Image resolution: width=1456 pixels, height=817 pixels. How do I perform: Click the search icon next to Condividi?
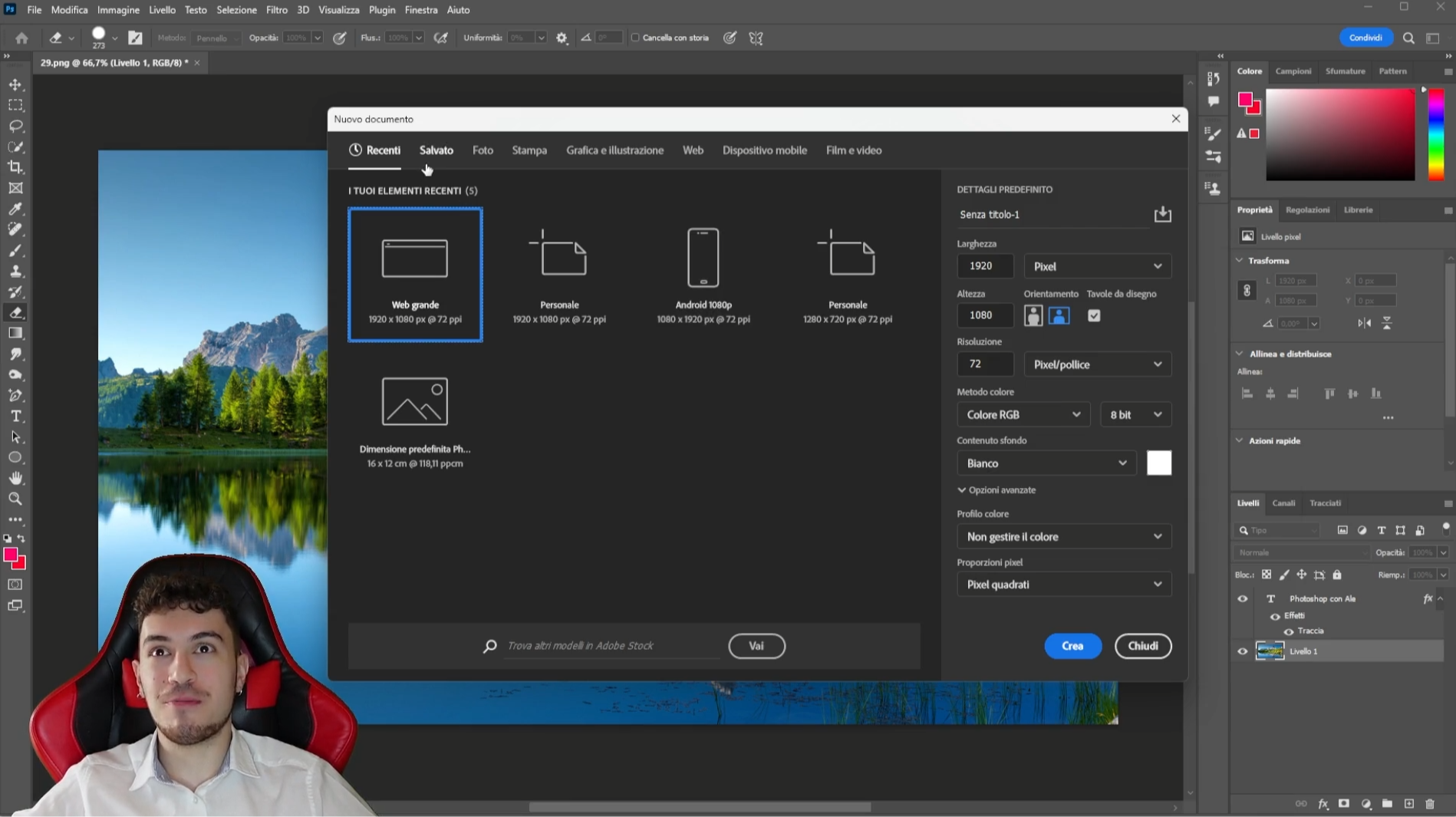(1408, 38)
